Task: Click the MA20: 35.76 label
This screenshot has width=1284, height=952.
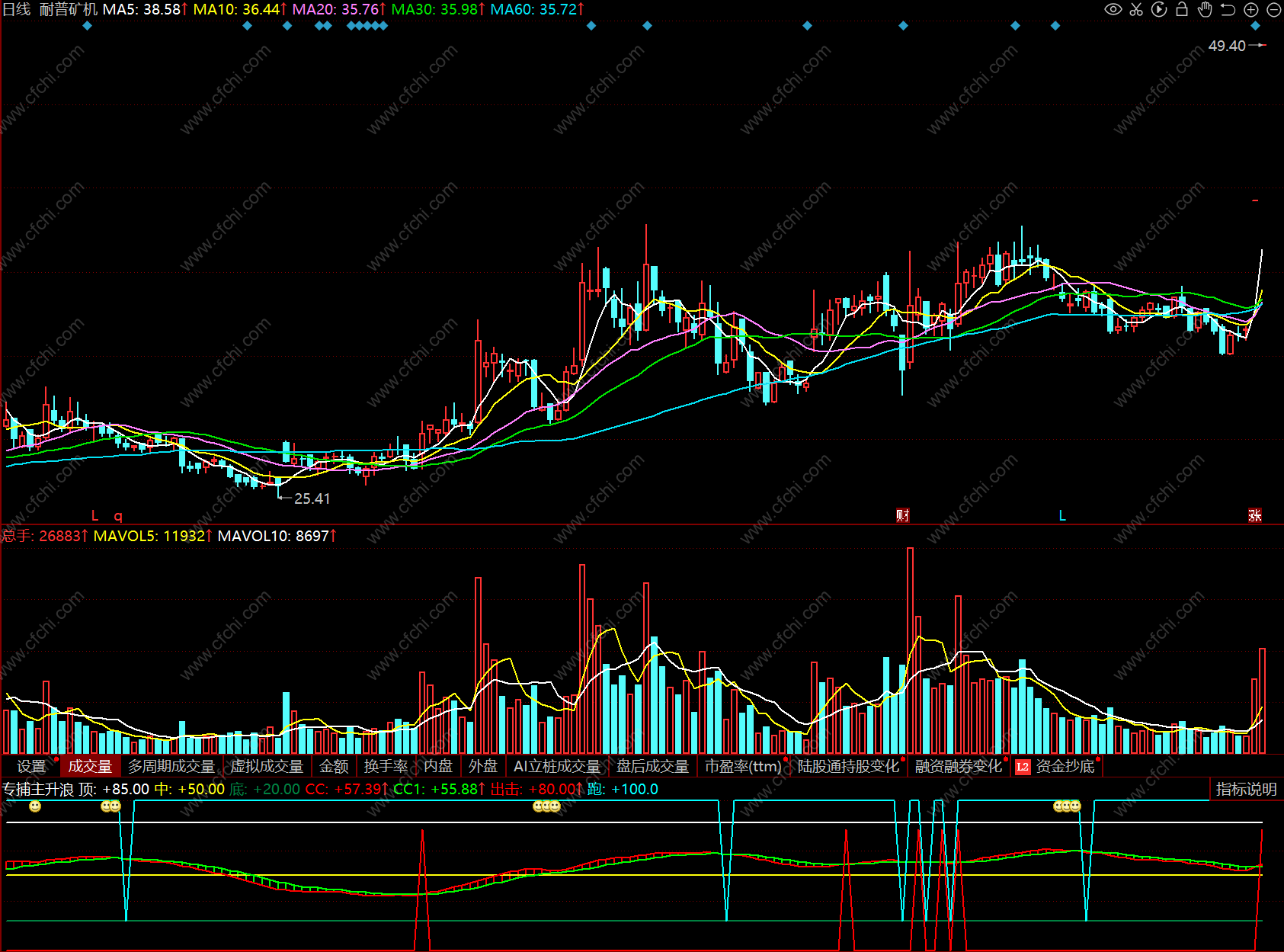Action: coord(339,9)
